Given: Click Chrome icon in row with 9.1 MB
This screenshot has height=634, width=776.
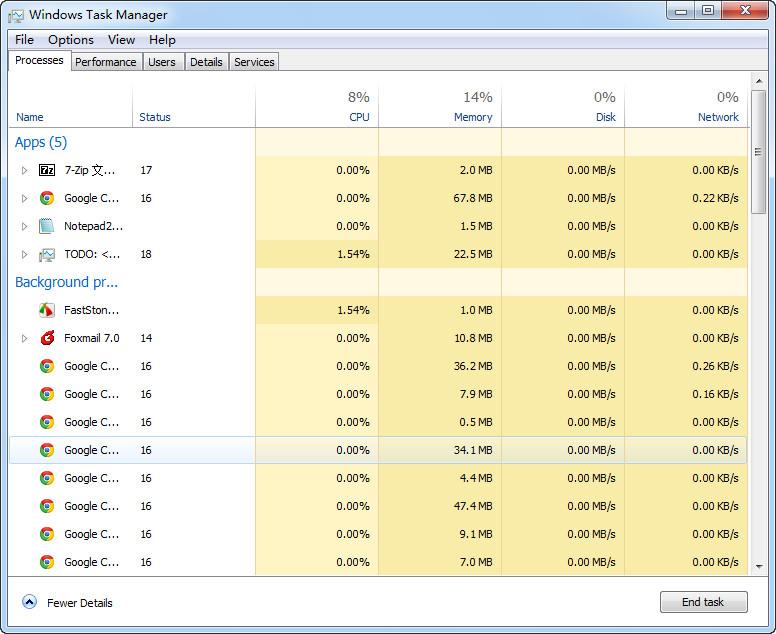Looking at the screenshot, I should (47, 534).
